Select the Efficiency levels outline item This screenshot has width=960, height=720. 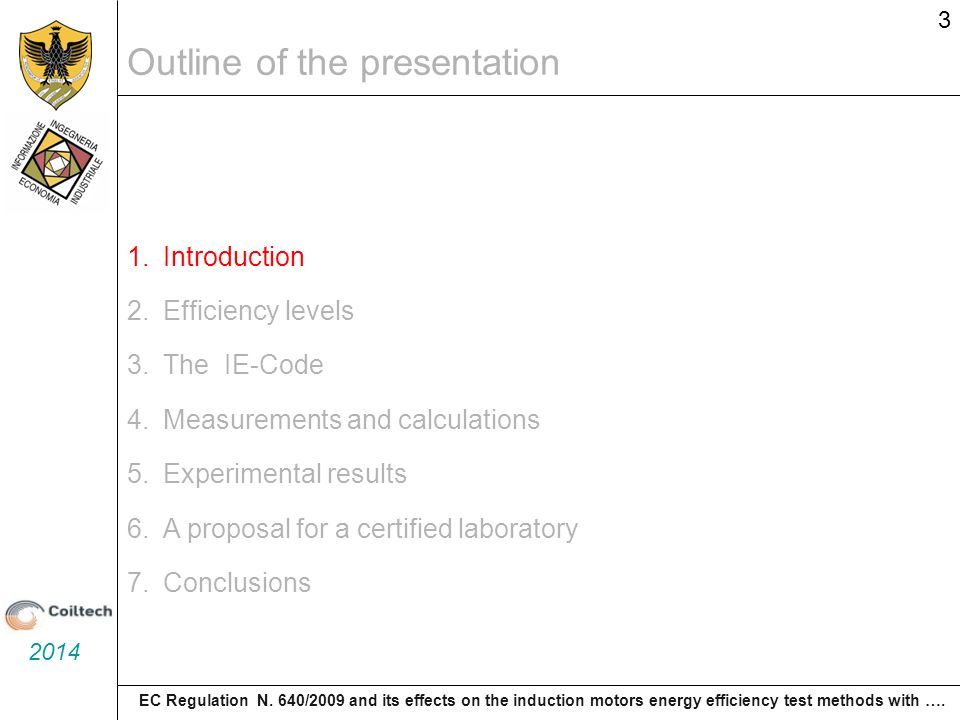point(258,311)
